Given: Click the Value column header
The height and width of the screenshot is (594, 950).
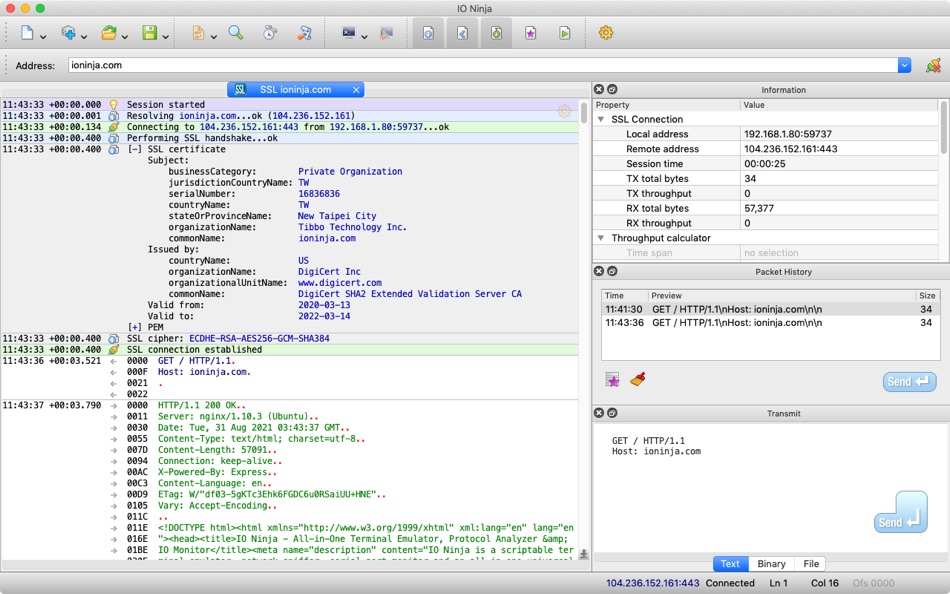Looking at the screenshot, I should coord(839,105).
